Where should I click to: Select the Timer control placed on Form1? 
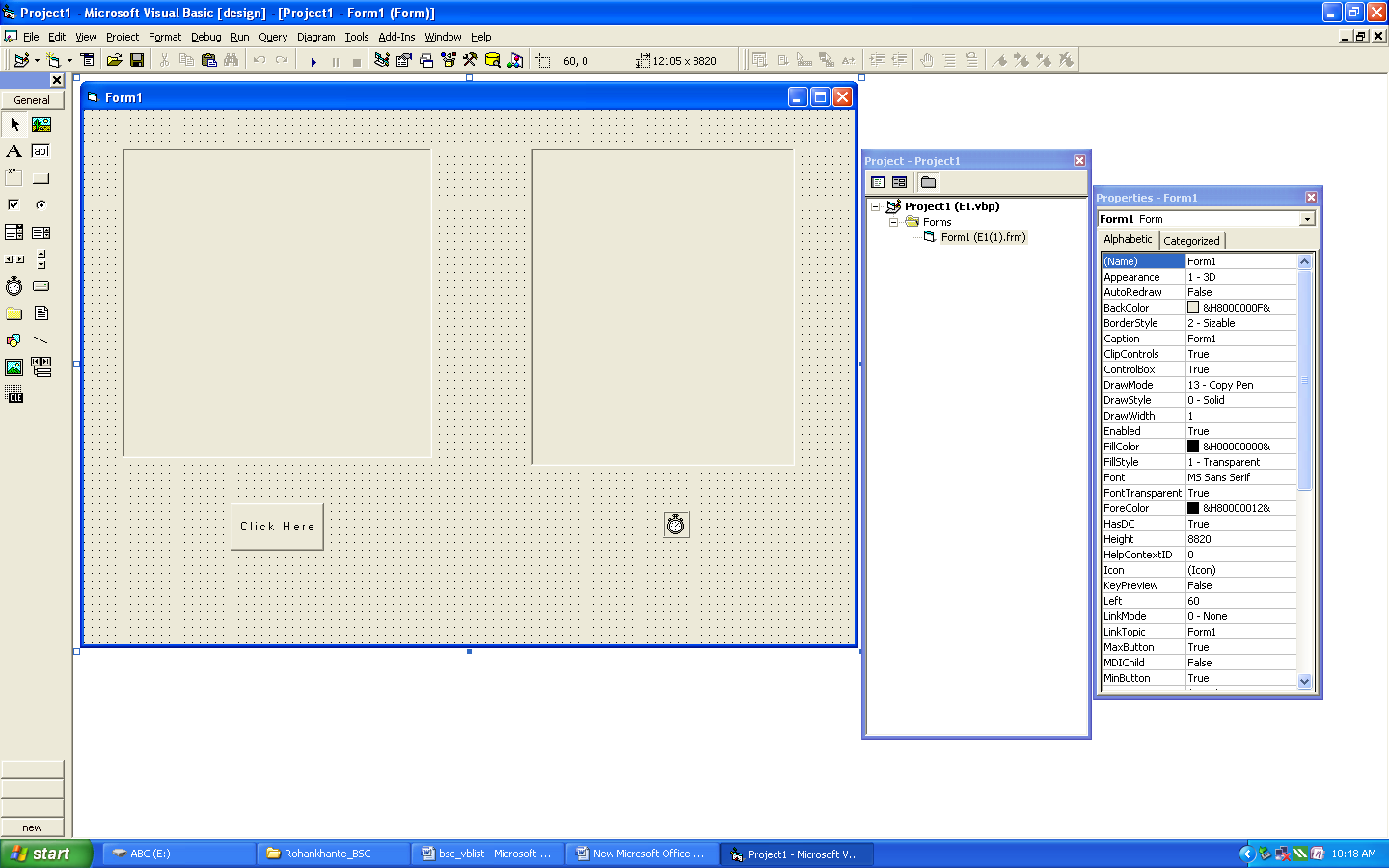click(676, 524)
